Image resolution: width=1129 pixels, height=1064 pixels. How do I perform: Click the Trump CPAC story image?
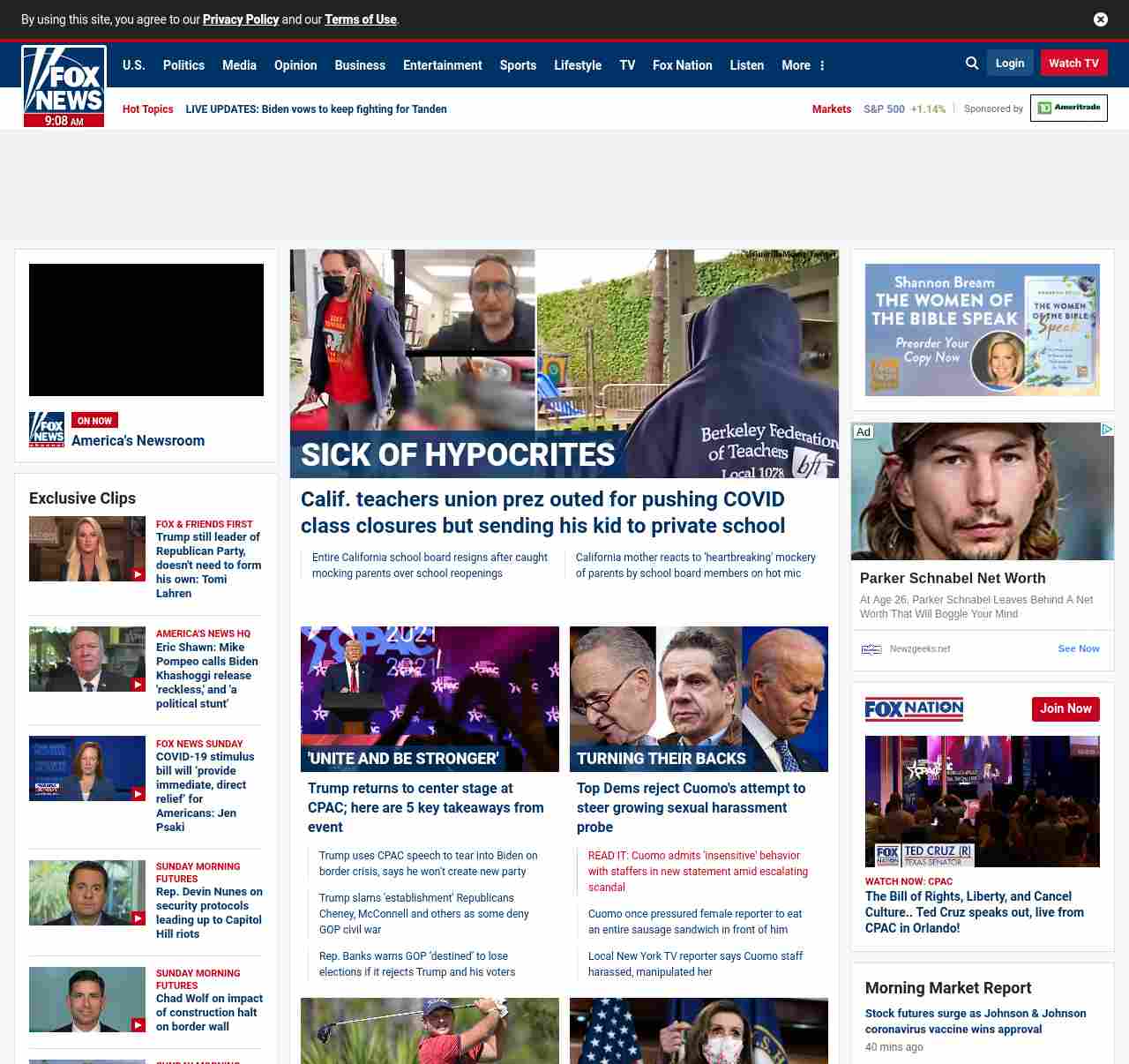430,699
